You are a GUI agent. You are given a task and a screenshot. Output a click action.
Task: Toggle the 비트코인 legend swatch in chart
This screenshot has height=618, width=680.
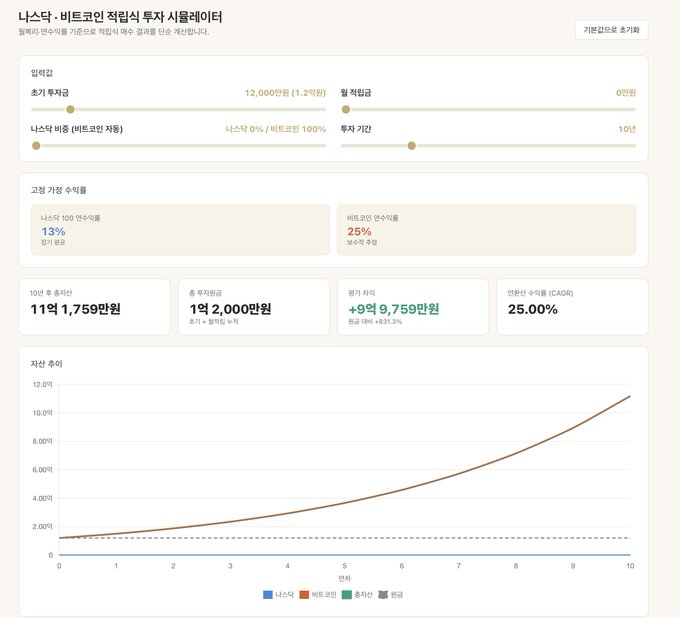304,595
